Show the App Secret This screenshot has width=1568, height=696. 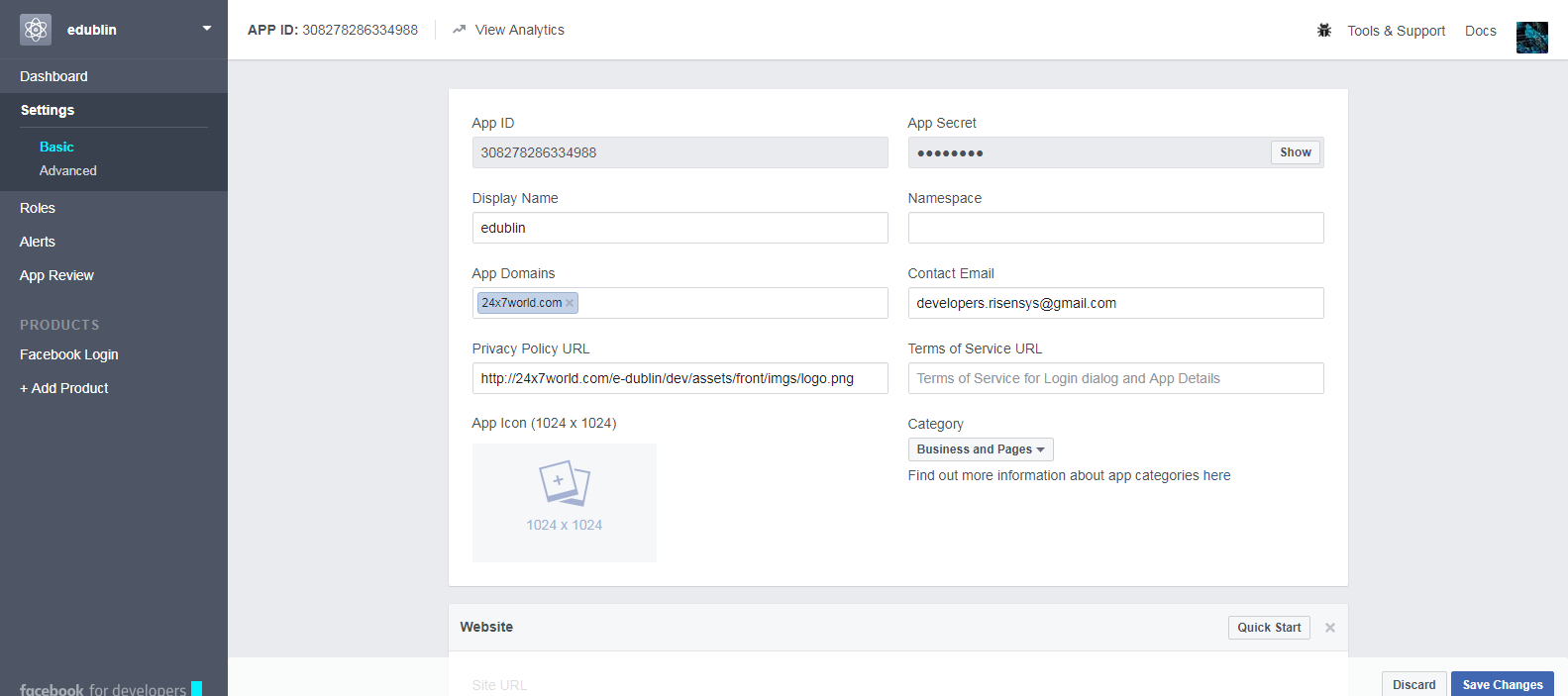[1296, 152]
